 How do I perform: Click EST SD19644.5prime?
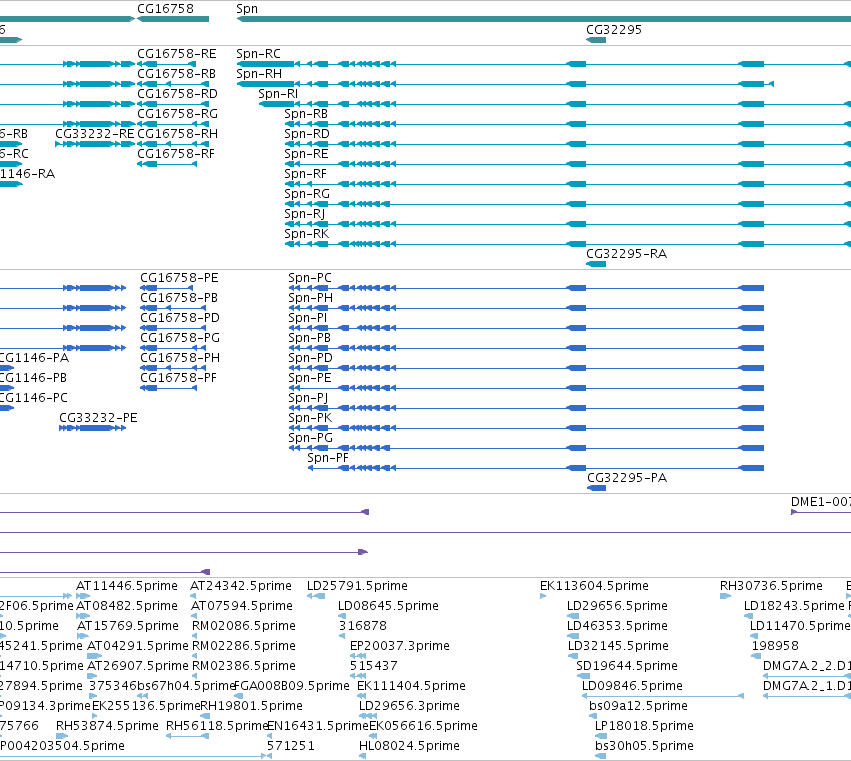pyautogui.click(x=627, y=667)
